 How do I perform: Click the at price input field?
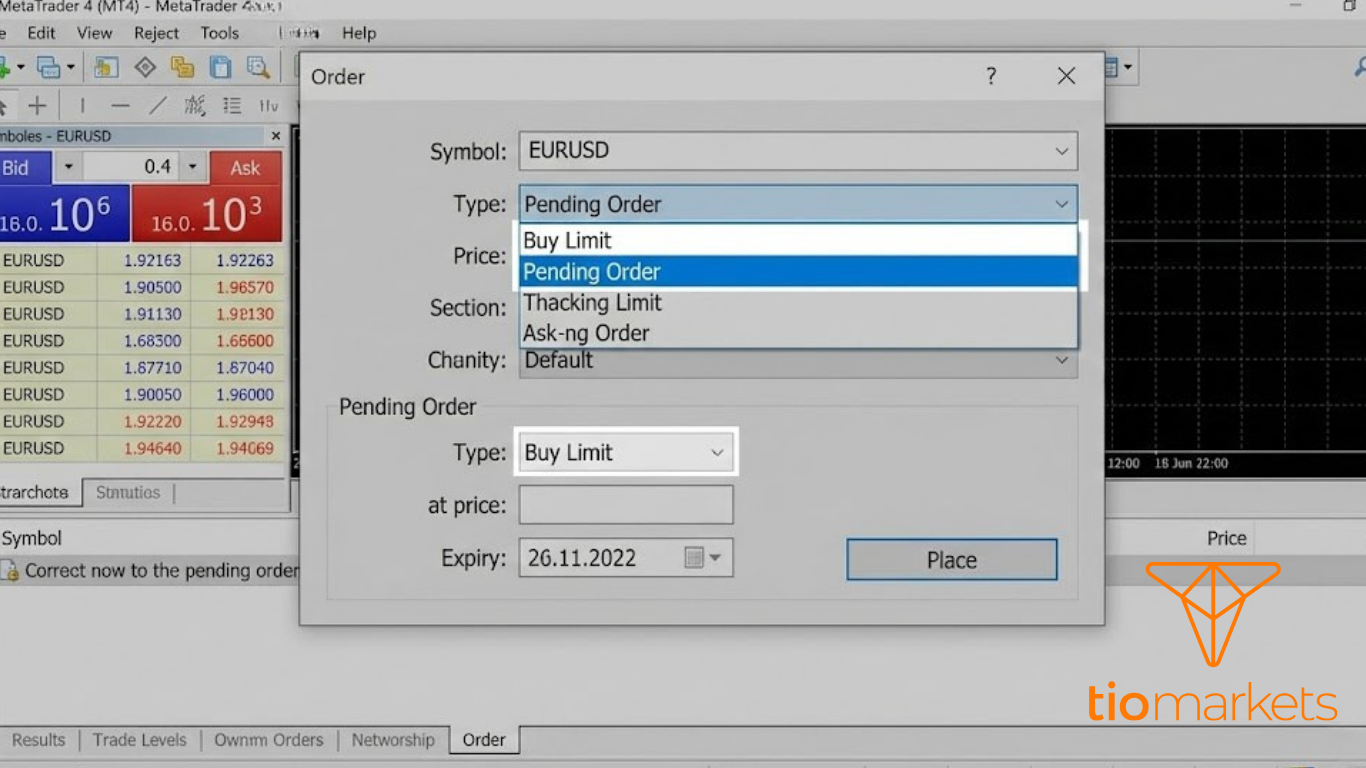coord(625,504)
